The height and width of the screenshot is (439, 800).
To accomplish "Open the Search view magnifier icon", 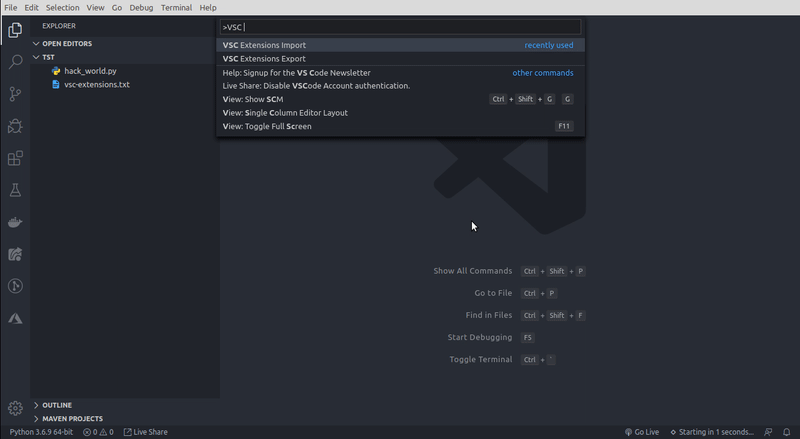I will [15, 62].
